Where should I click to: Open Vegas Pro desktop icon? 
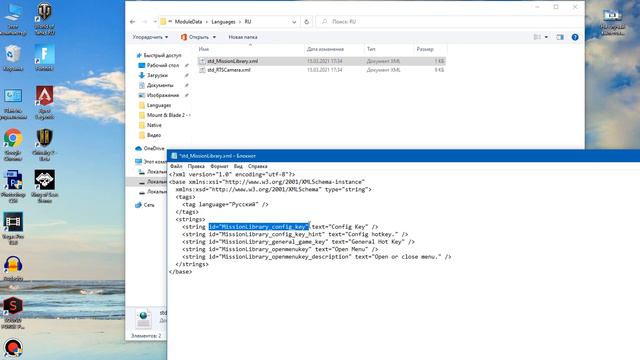(x=13, y=229)
